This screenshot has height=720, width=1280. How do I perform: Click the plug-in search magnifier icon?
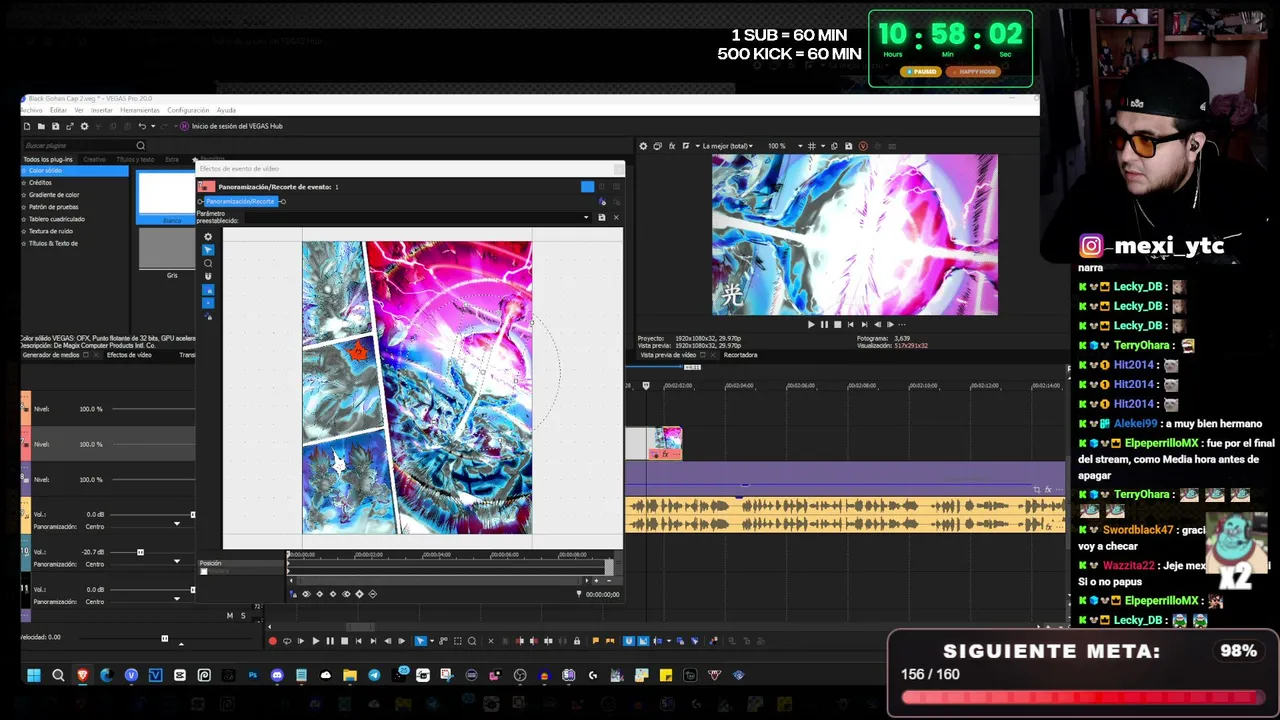pos(140,146)
